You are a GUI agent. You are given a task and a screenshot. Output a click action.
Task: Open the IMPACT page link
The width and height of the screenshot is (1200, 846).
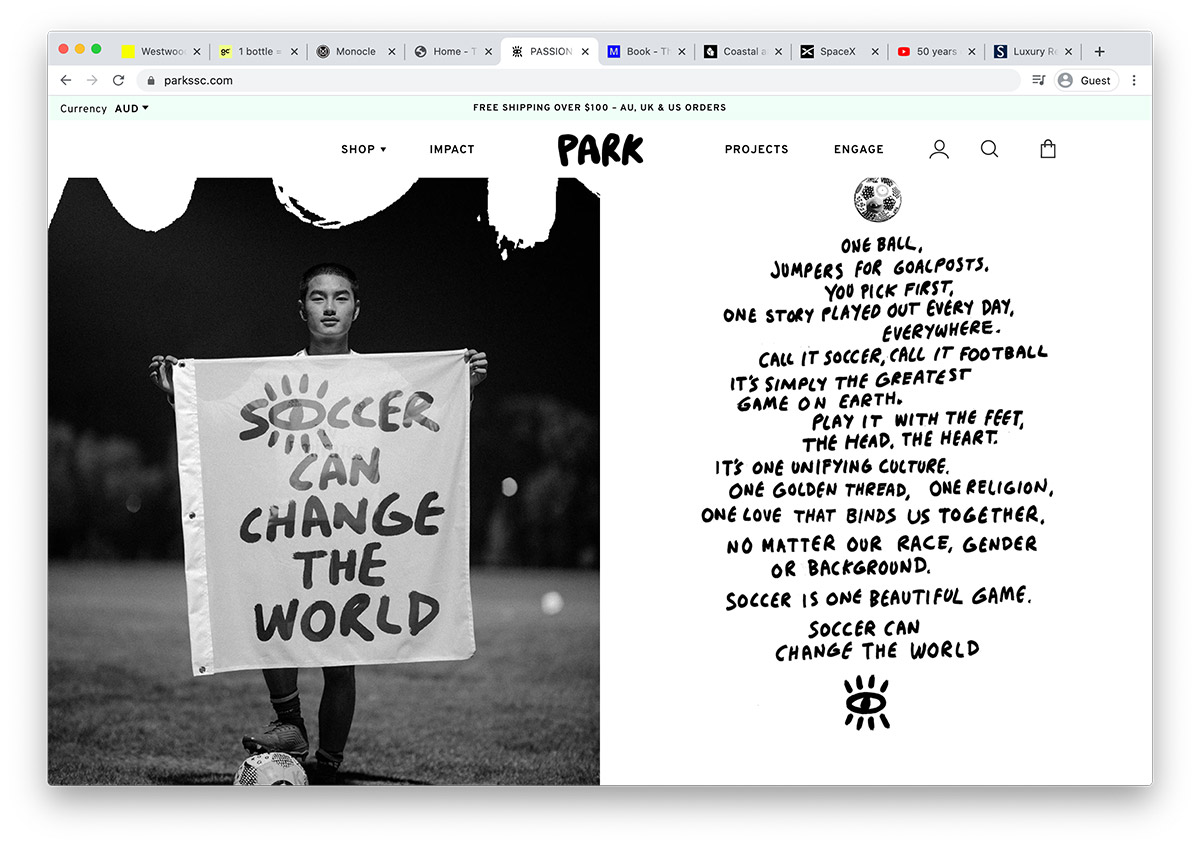[452, 149]
